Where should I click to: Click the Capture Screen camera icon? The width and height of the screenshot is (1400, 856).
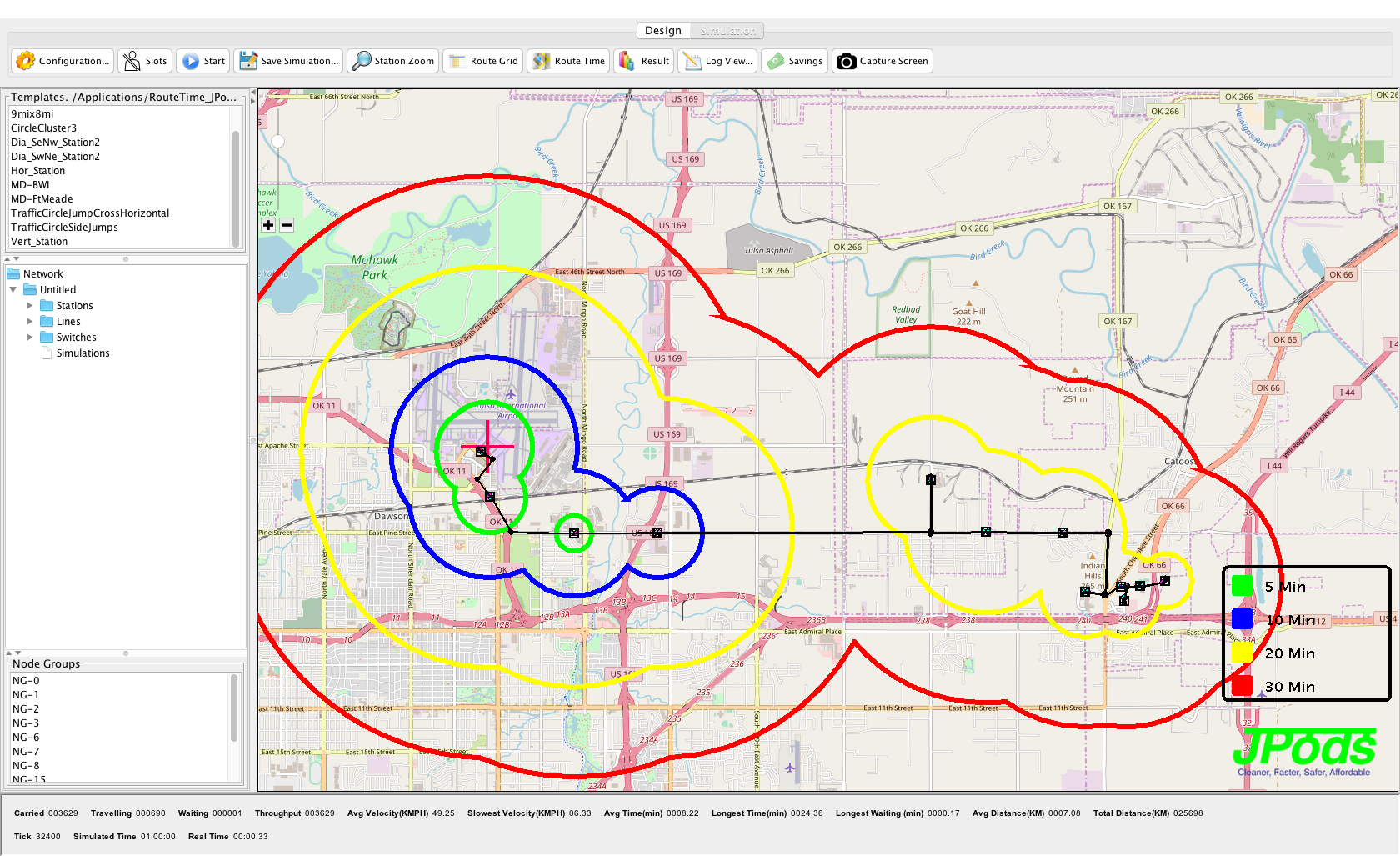847,61
